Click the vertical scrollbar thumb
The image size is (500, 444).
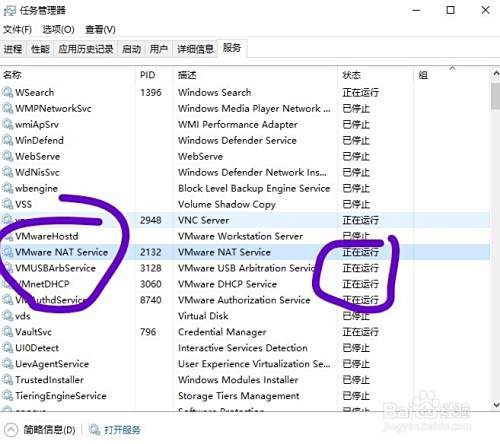point(495,96)
